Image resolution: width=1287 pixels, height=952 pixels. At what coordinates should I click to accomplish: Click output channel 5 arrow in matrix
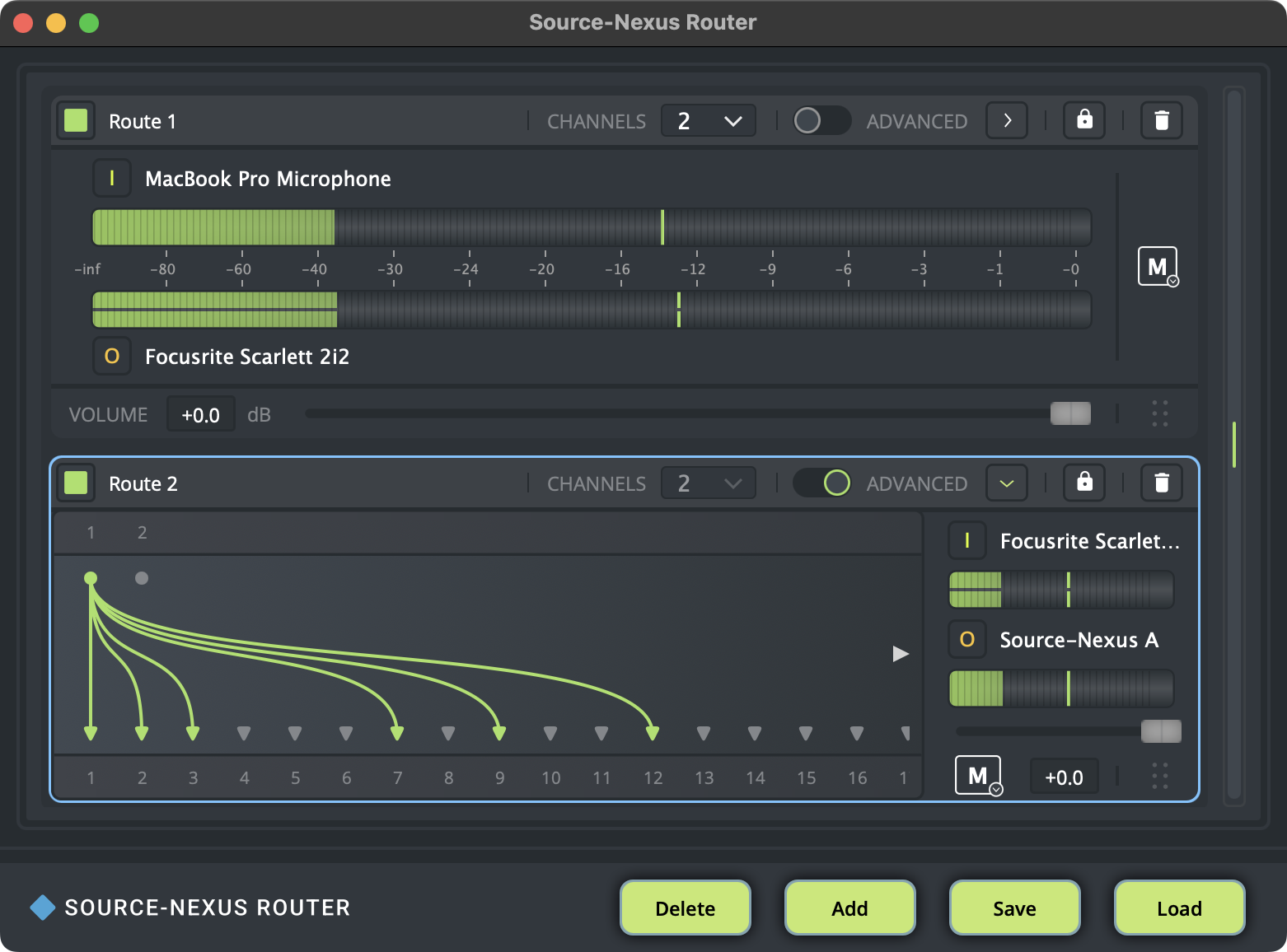click(295, 733)
